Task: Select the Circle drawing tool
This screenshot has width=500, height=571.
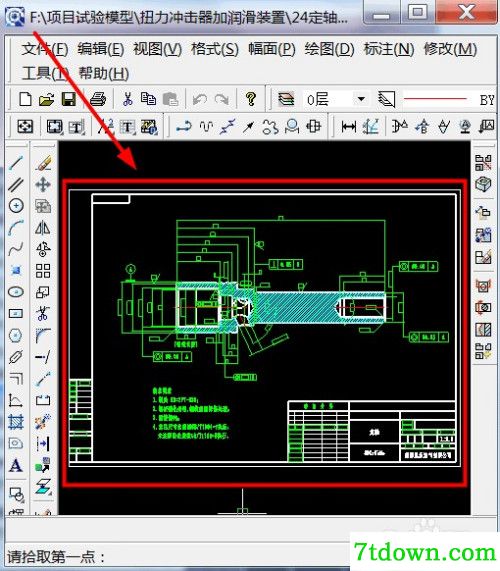Action: coord(16,206)
